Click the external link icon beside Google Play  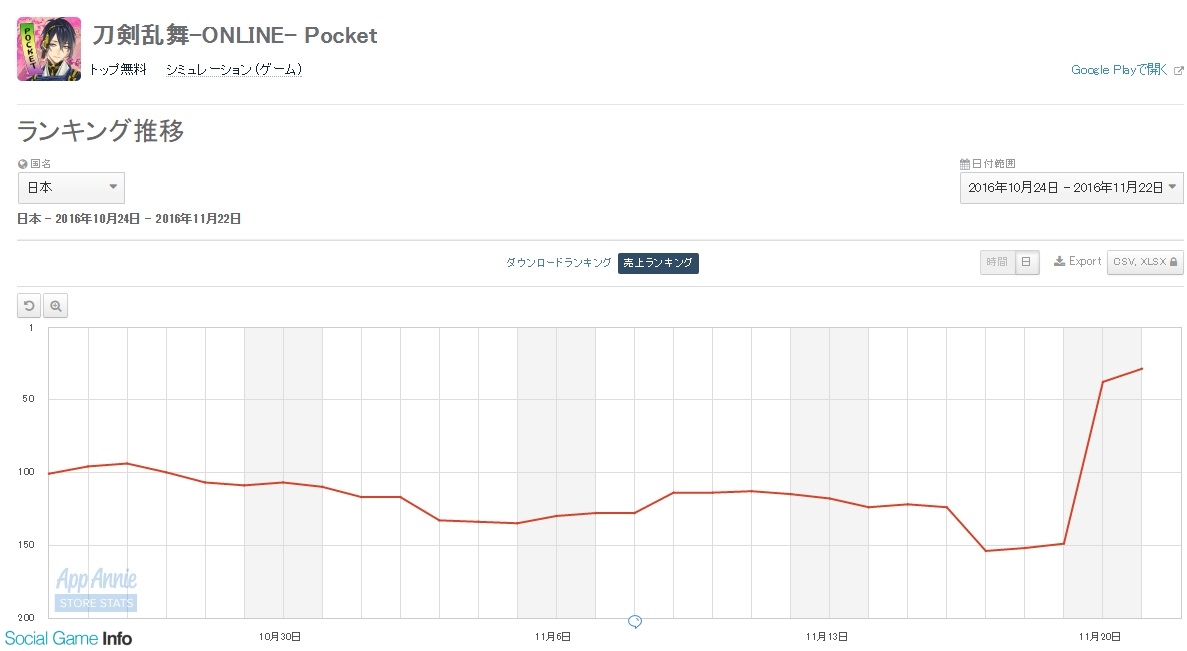[x=1179, y=70]
